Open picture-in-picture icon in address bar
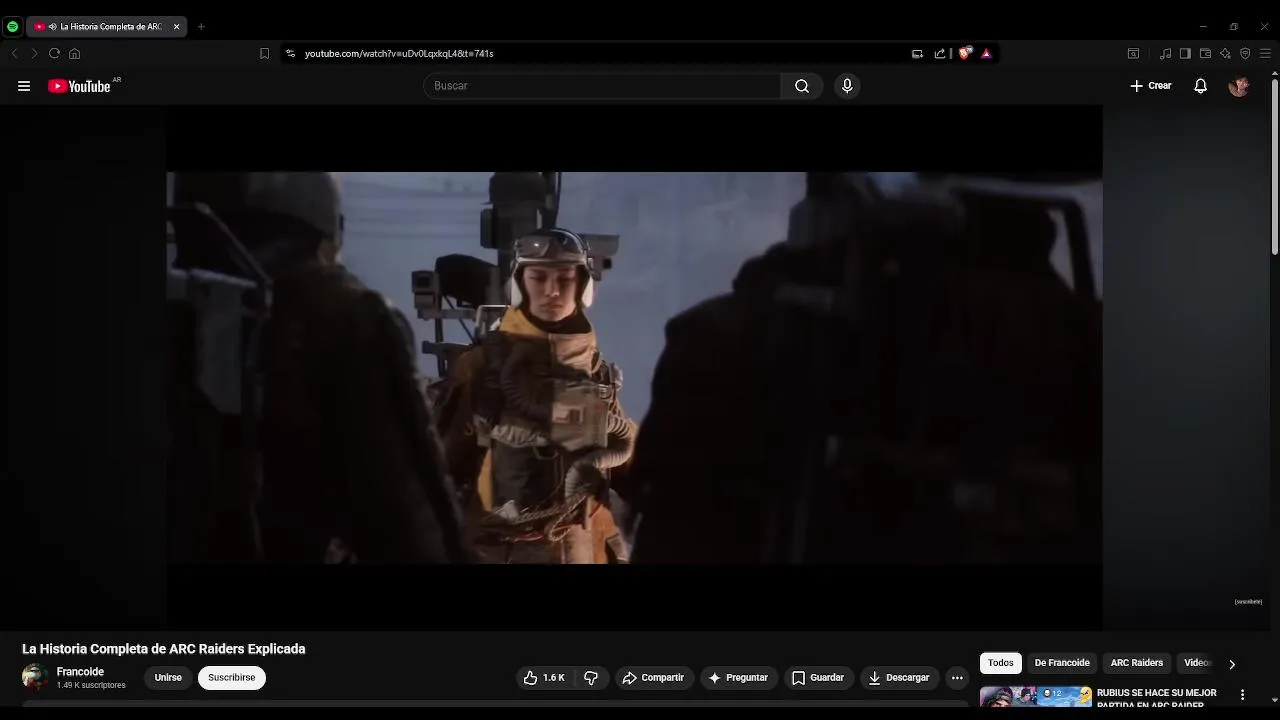Viewport: 1280px width, 720px height. tap(917, 54)
